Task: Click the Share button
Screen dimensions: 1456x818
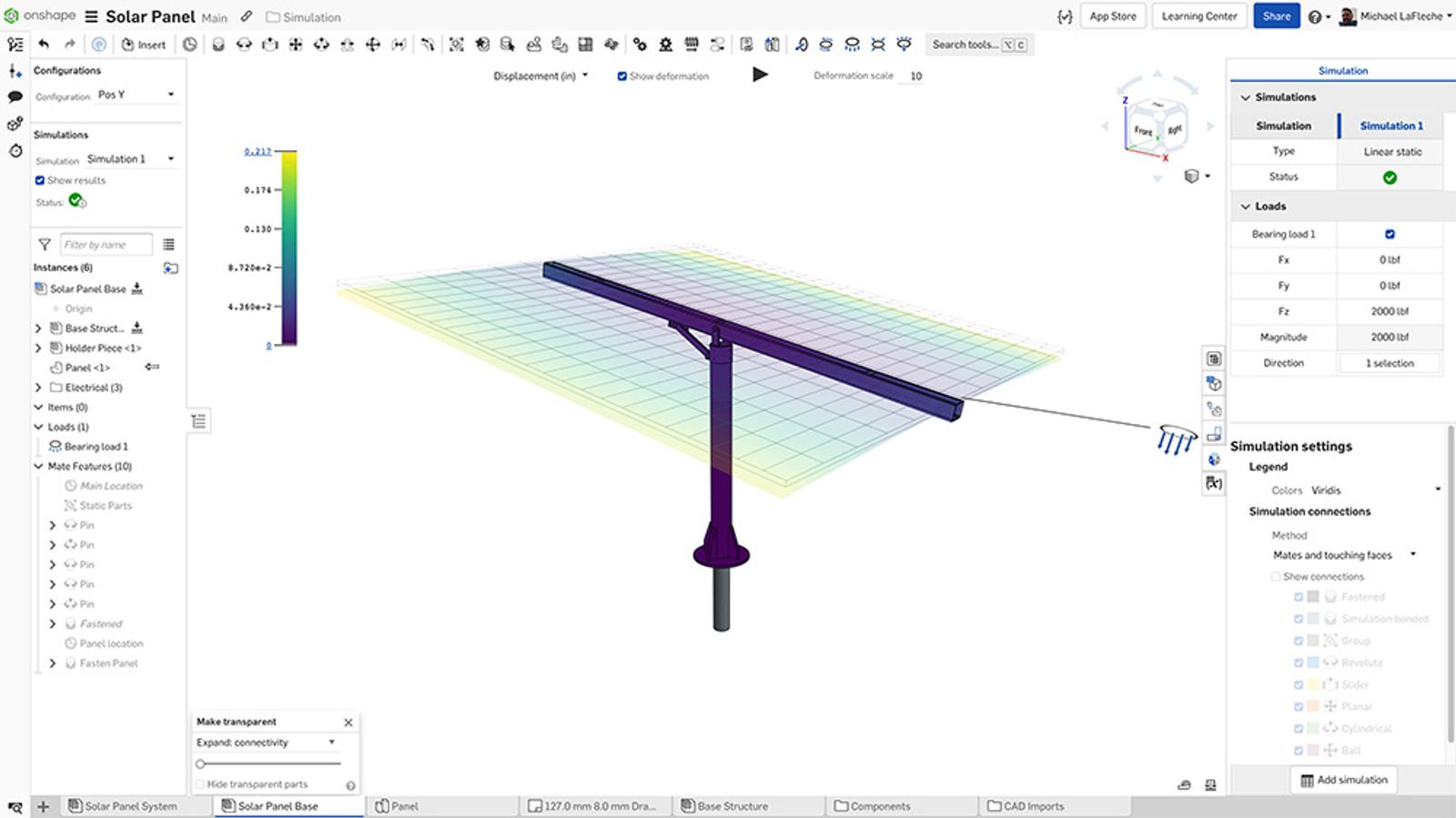Action: [x=1276, y=16]
